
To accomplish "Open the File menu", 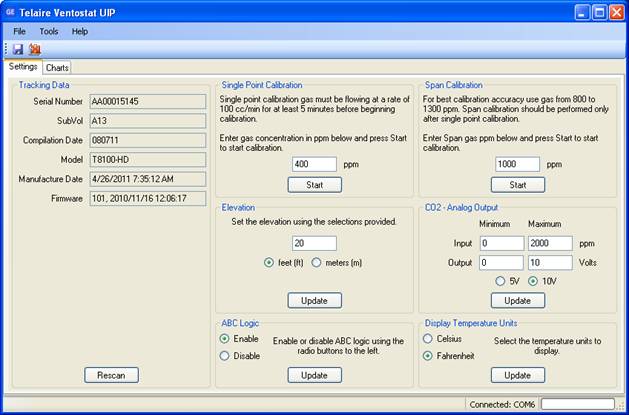I will [20, 31].
